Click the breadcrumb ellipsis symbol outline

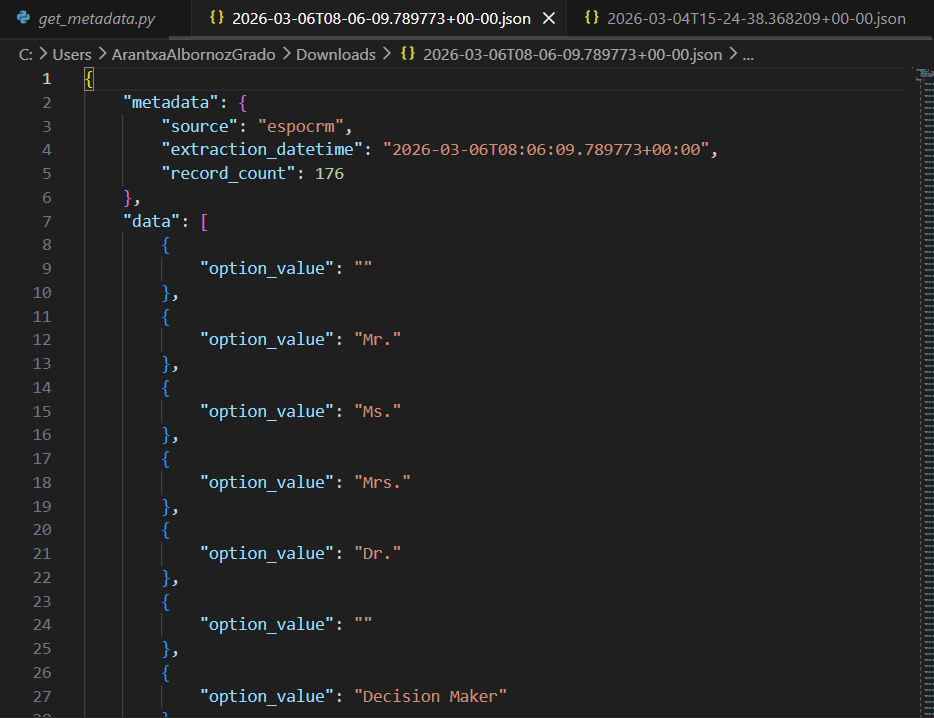pyautogui.click(x=749, y=54)
